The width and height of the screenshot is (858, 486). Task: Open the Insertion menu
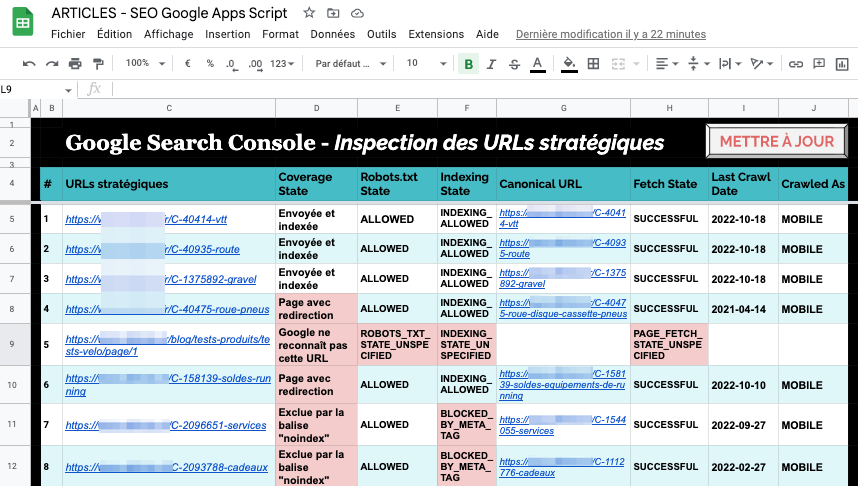(228, 34)
